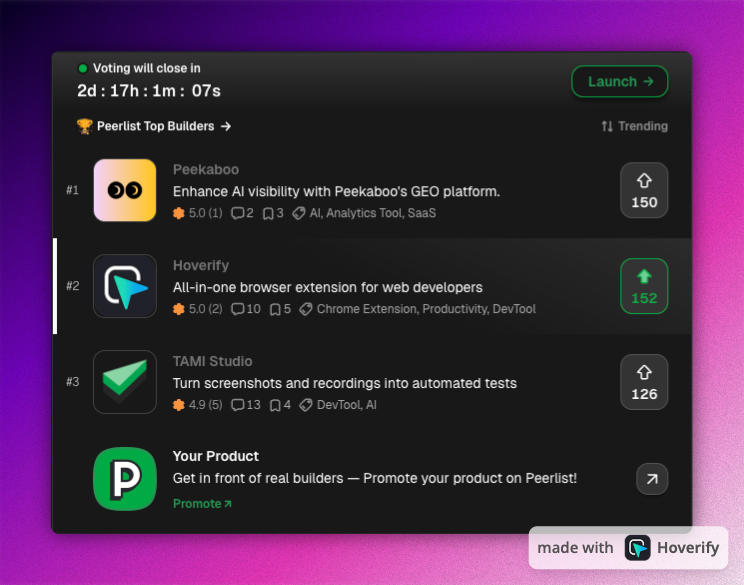The image size is (744, 585).
Task: Open TAMI Studio comments icon showing 13
Action: 237,405
